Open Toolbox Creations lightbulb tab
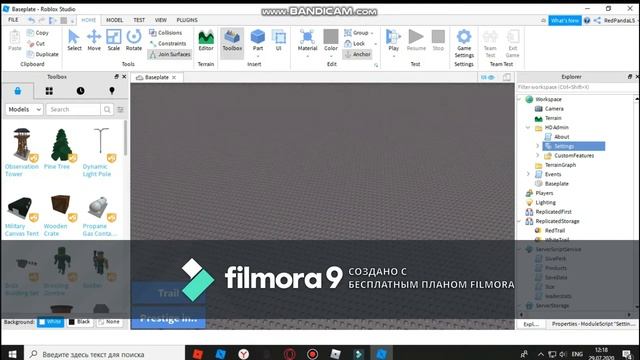Screen dimensions: 640x360 112,91
